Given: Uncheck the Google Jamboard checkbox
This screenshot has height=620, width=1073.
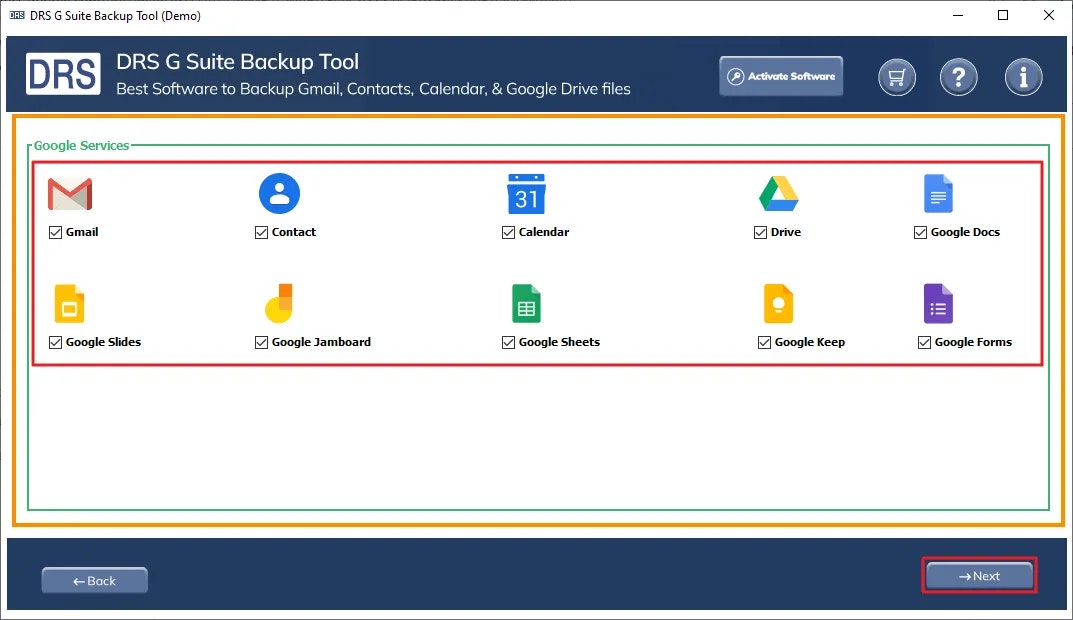Looking at the screenshot, I should pyautogui.click(x=261, y=342).
